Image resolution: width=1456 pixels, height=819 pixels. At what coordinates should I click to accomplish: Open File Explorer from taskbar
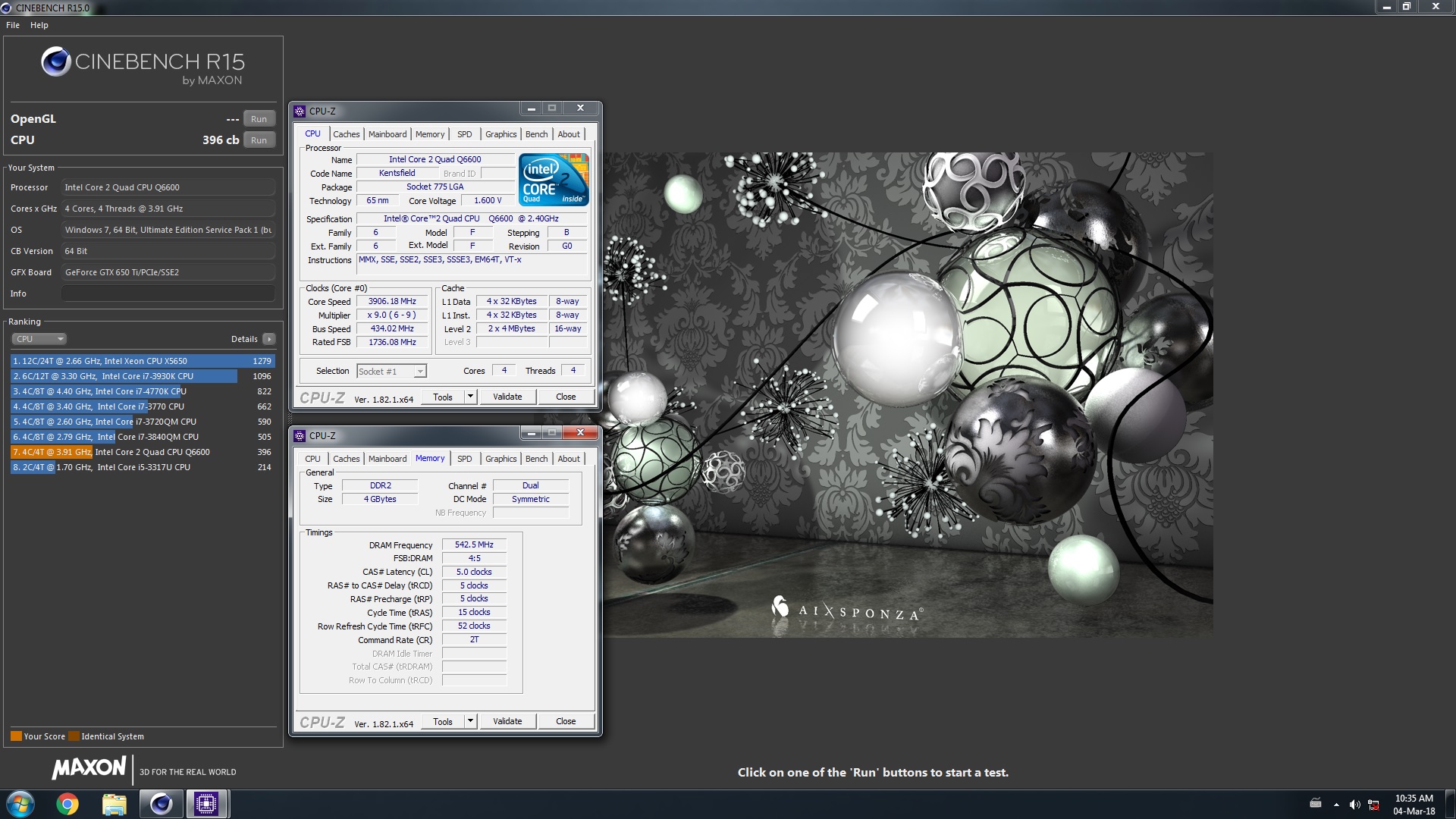tap(115, 804)
